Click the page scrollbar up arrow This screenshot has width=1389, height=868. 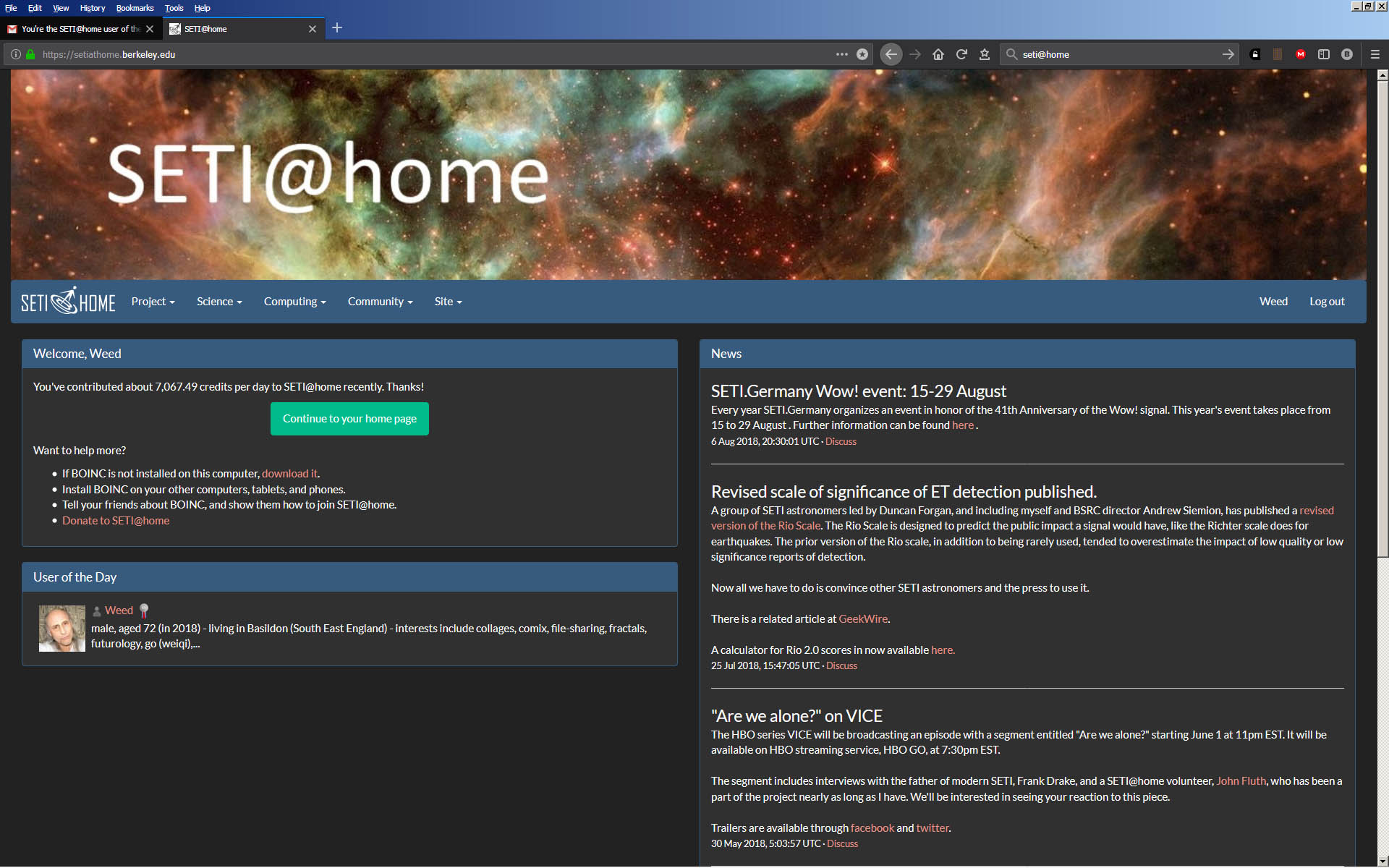click(x=1382, y=75)
